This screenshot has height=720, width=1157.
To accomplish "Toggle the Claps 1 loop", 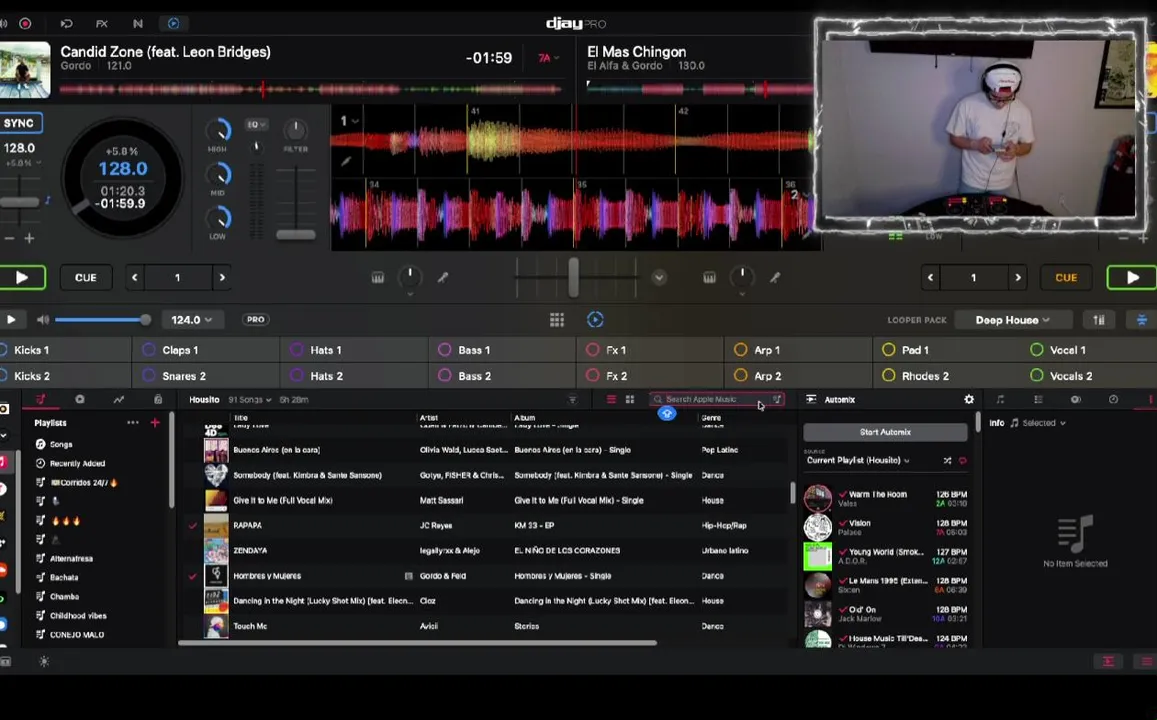I will click(207, 350).
